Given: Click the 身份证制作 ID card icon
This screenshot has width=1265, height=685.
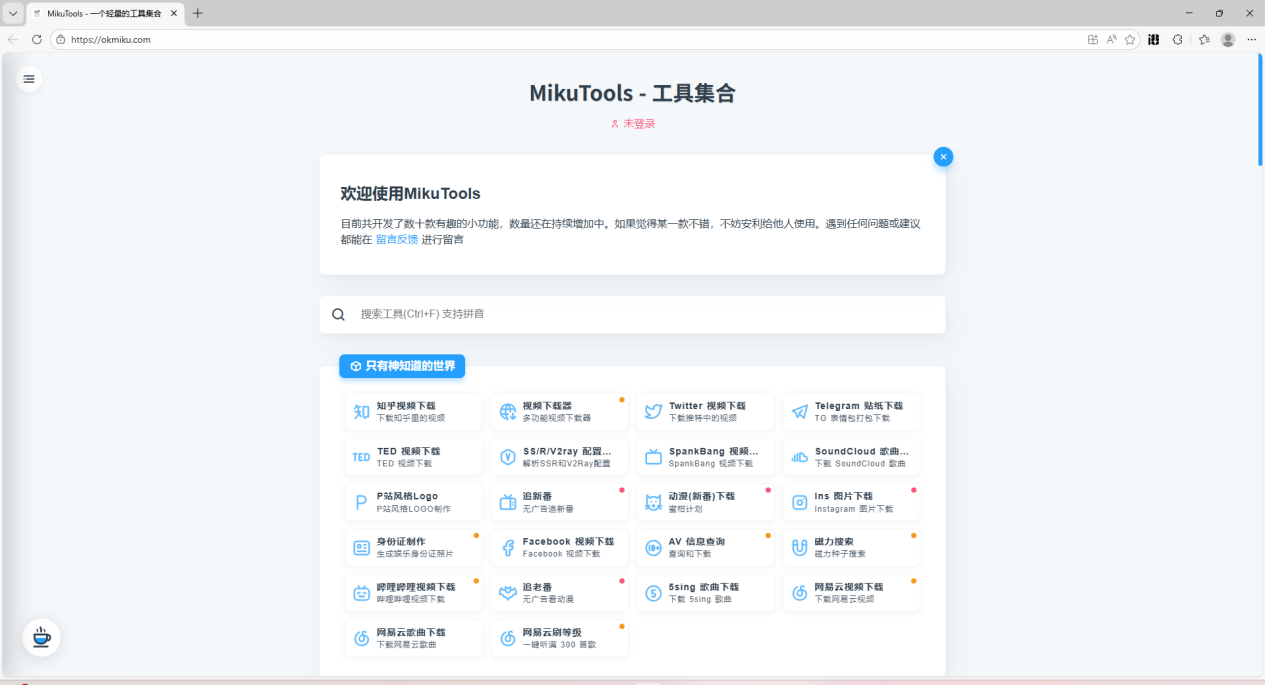Looking at the screenshot, I should coord(361,548).
